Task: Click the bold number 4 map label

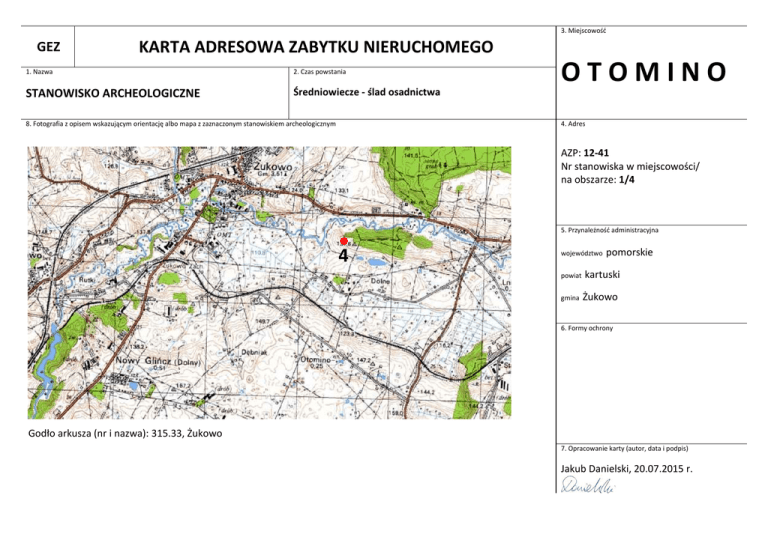Action: click(343, 256)
